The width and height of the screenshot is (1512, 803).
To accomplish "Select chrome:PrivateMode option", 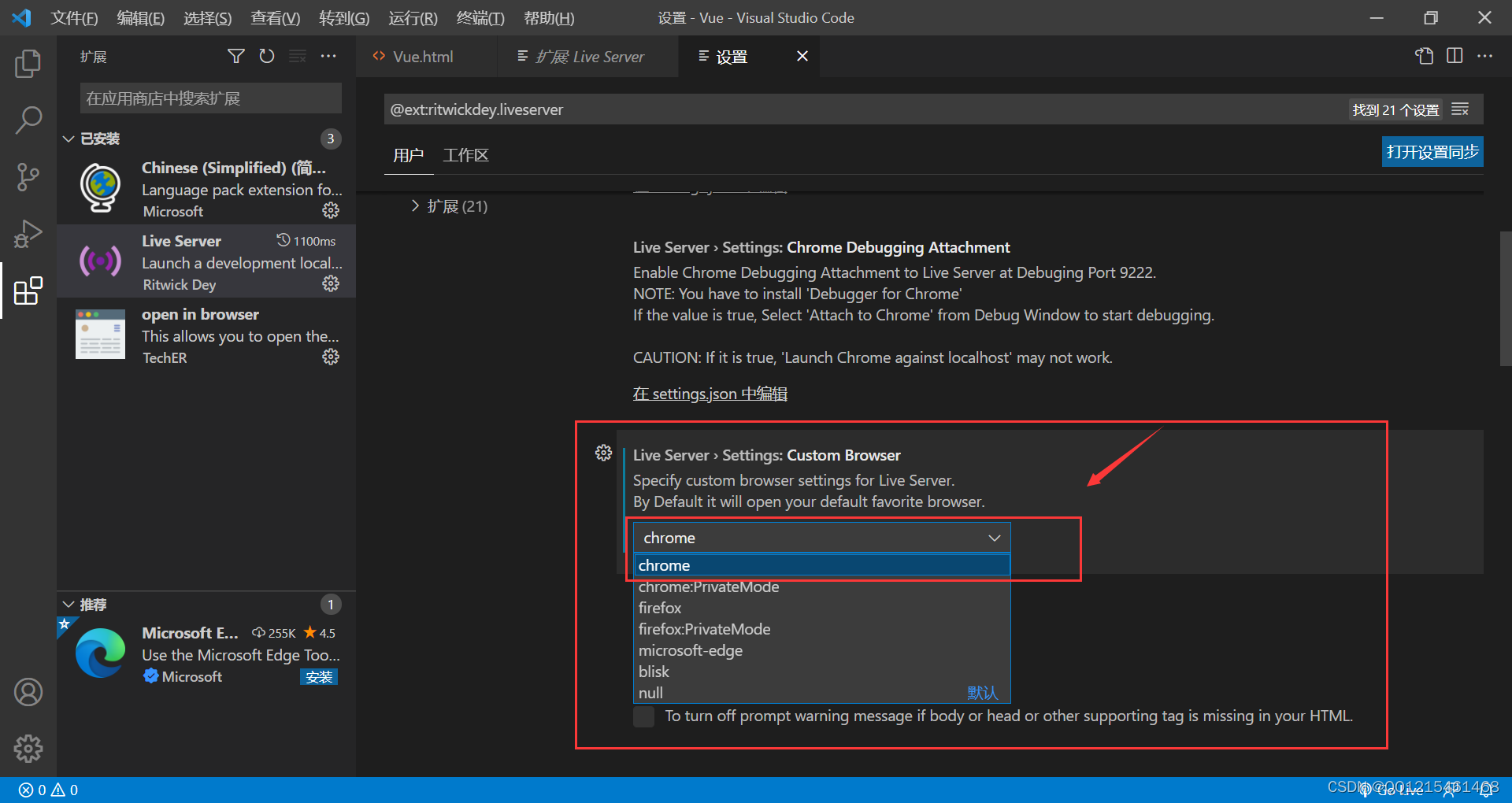I will 821,587.
